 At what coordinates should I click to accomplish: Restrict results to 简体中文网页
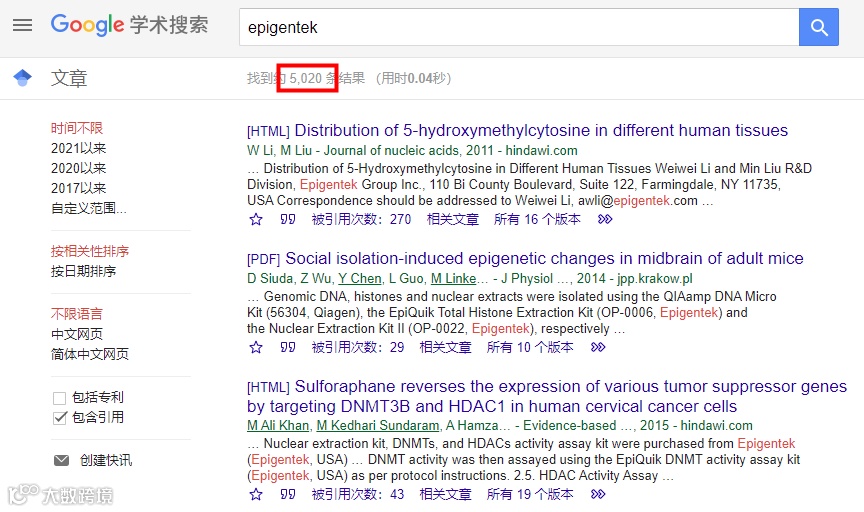(90, 354)
